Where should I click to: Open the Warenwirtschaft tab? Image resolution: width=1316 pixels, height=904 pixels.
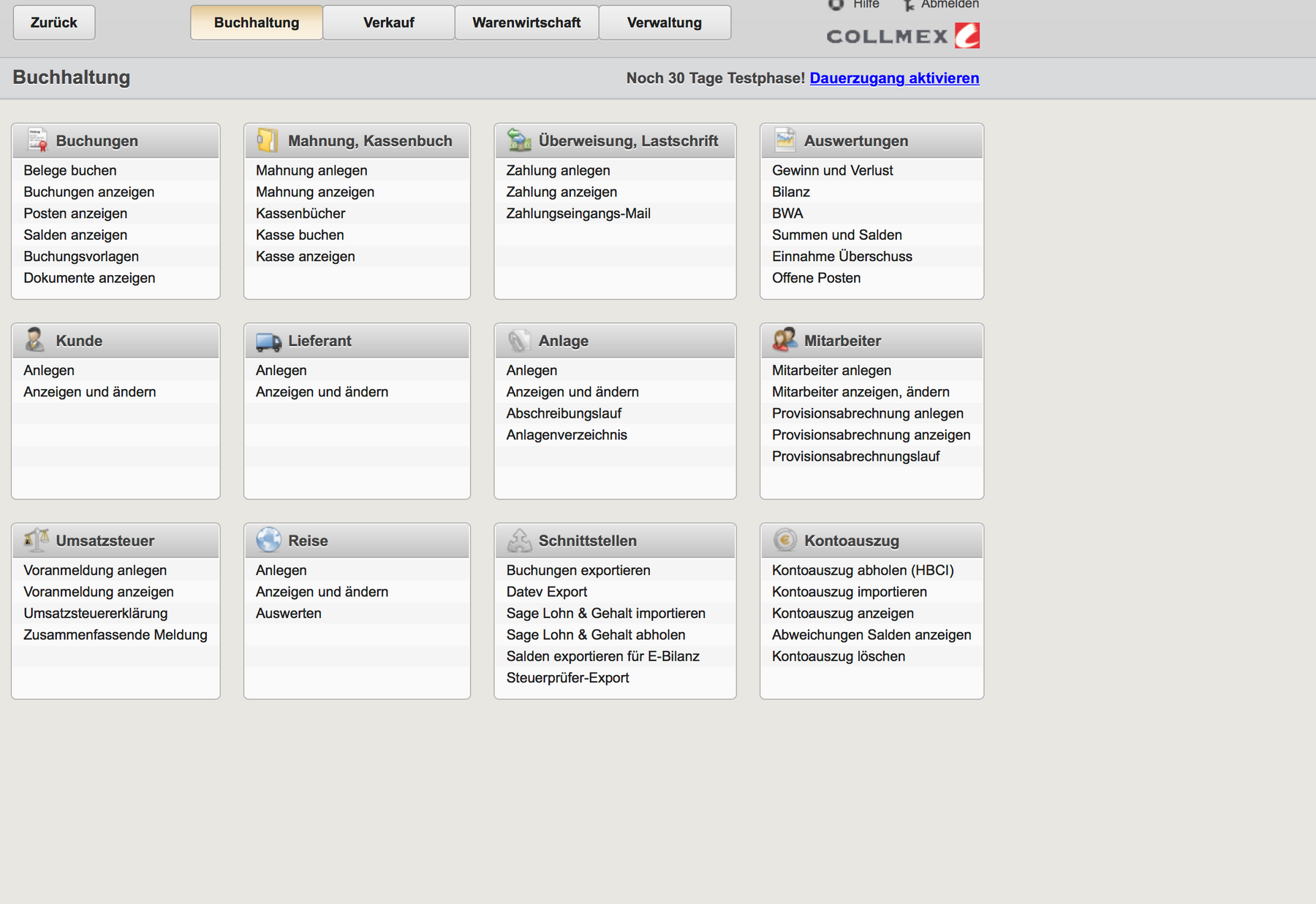(526, 23)
